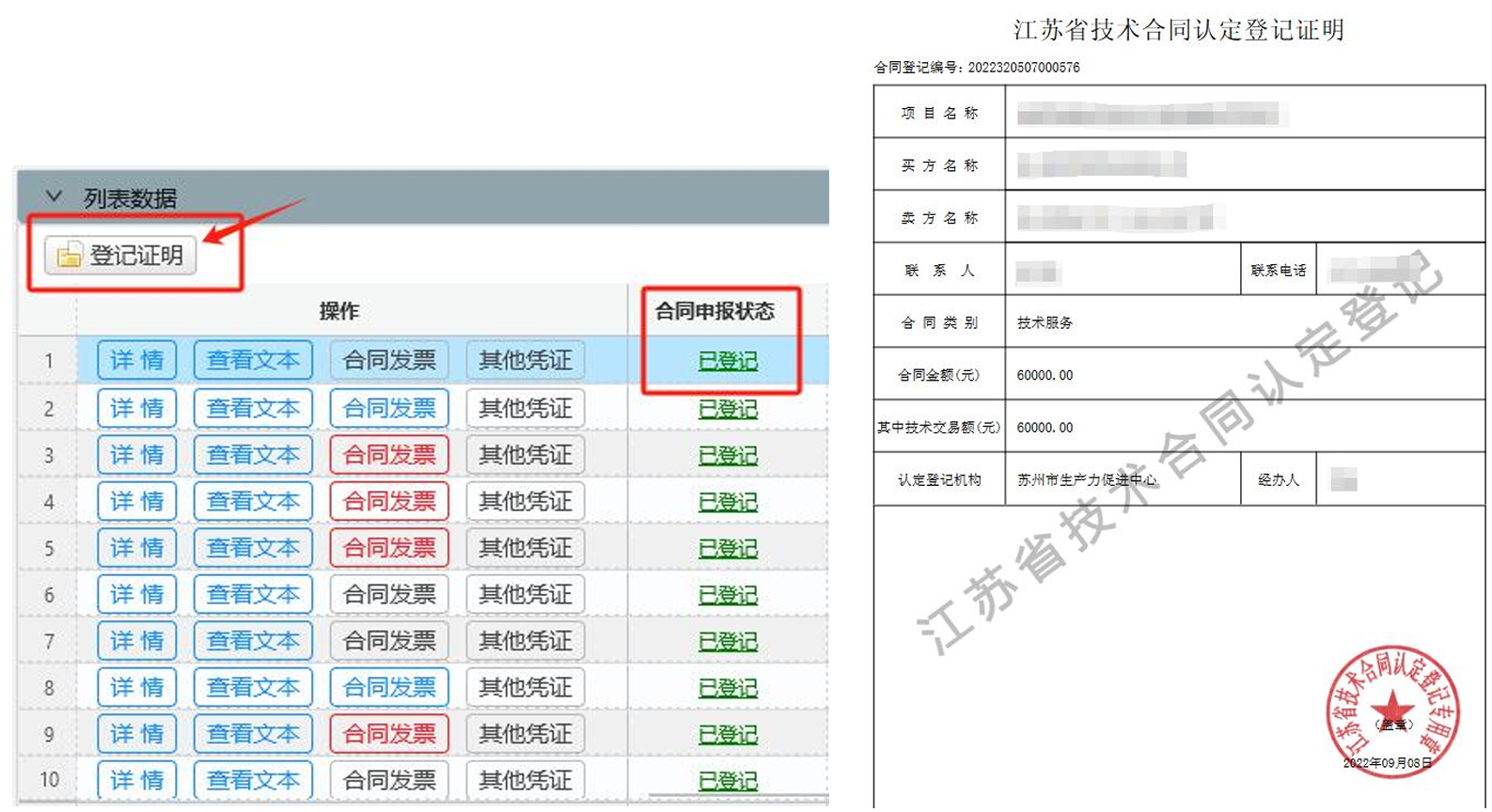
Task: Click 详情 button in row 10
Action: click(x=137, y=780)
